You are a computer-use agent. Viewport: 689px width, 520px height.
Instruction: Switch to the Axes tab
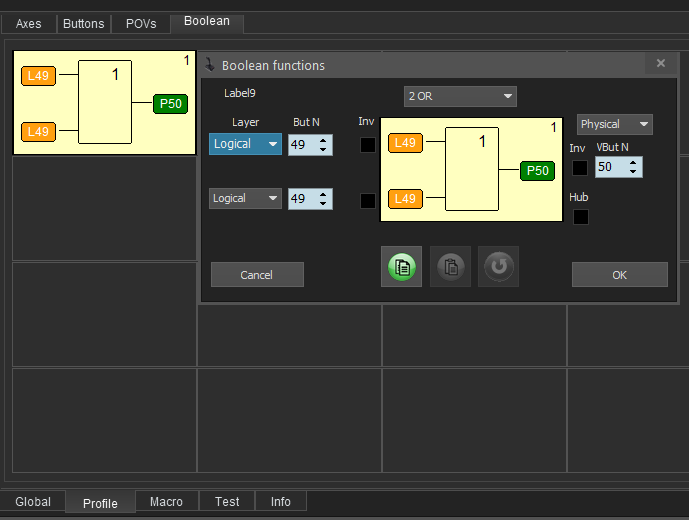(29, 23)
